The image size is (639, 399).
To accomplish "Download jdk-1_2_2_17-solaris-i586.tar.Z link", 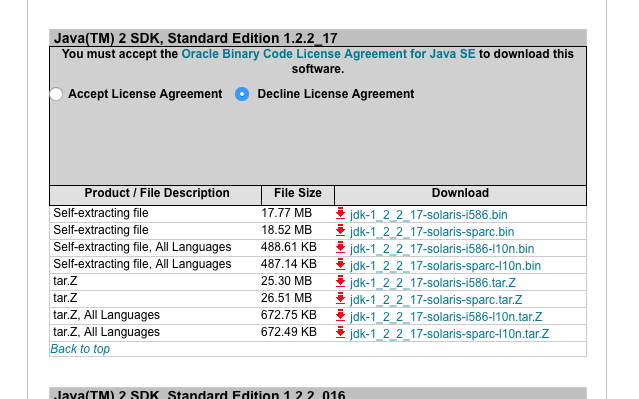I will tap(432, 283).
